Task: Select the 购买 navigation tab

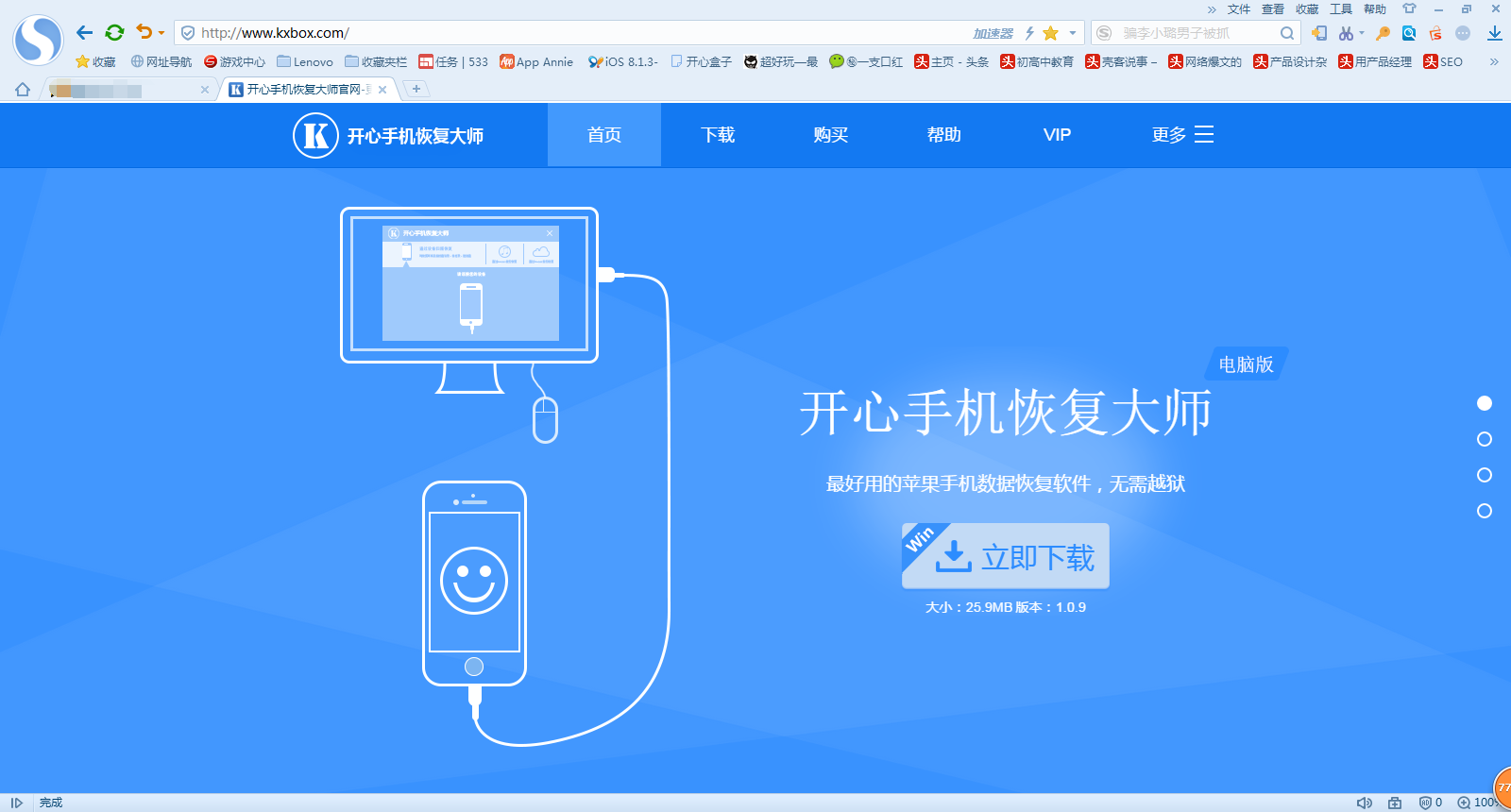Action: (831, 135)
